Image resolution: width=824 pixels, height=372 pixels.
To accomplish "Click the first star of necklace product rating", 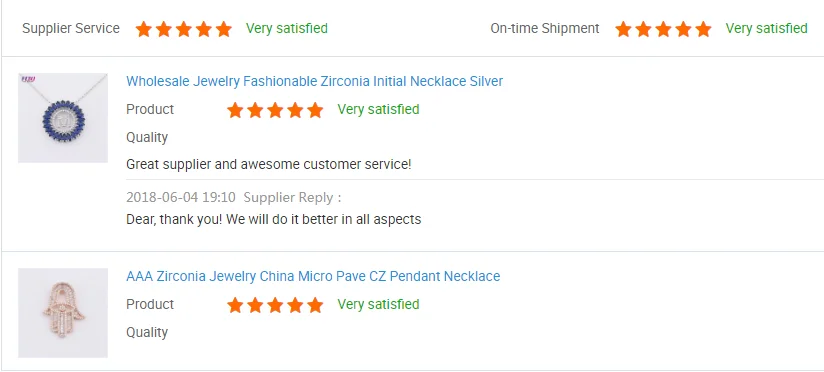I will pyautogui.click(x=235, y=110).
